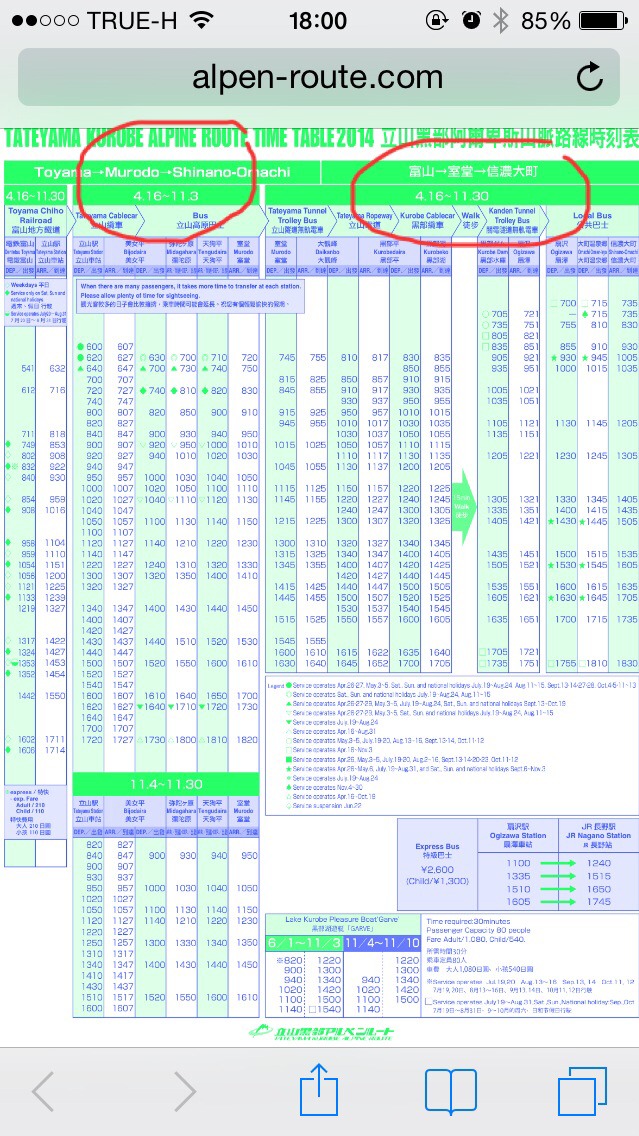The height and width of the screenshot is (1136, 639).
Task: Open the bookmarks book icon
Action: (x=451, y=1092)
